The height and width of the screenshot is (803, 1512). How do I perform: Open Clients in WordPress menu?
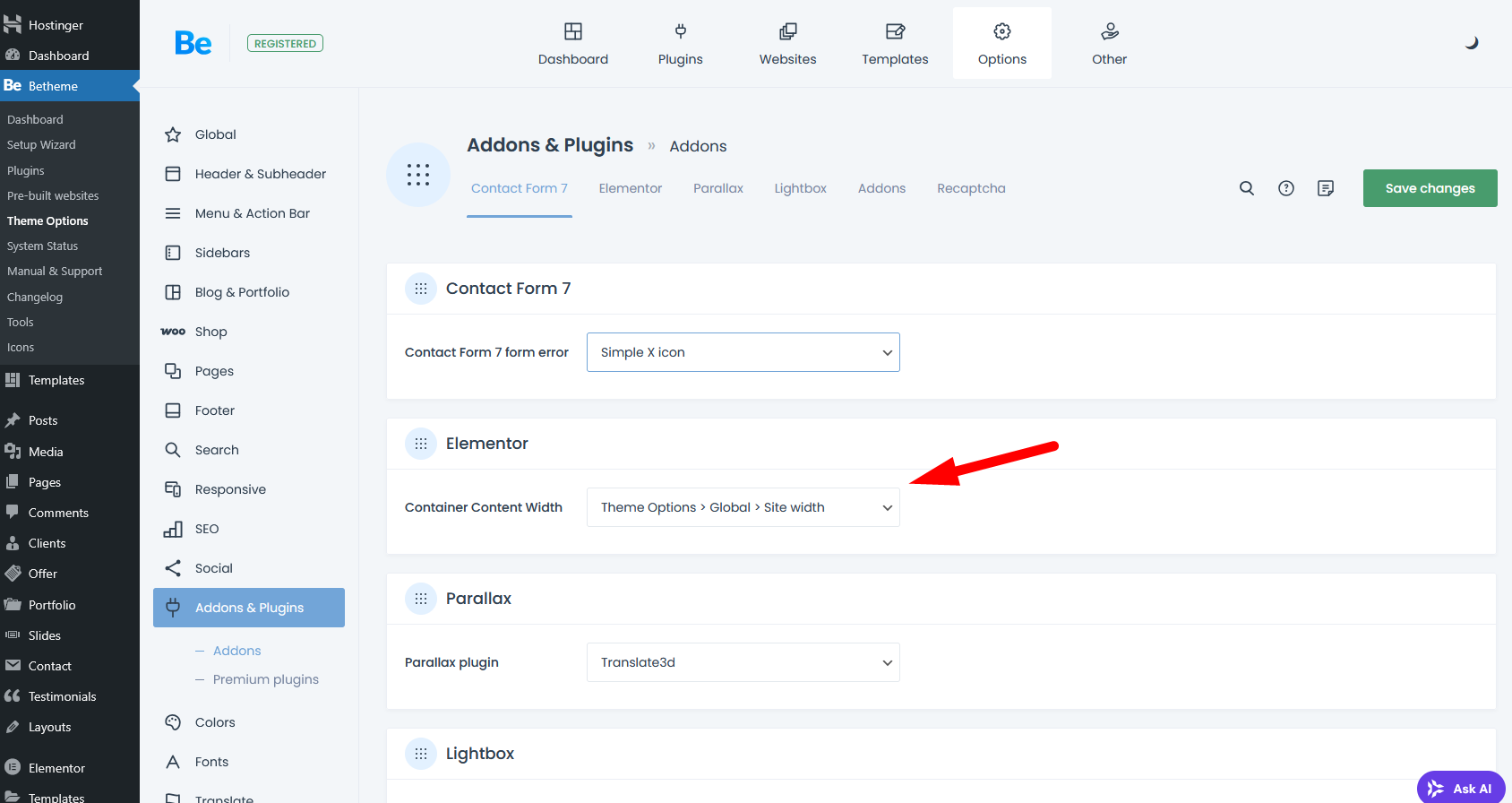70,543
